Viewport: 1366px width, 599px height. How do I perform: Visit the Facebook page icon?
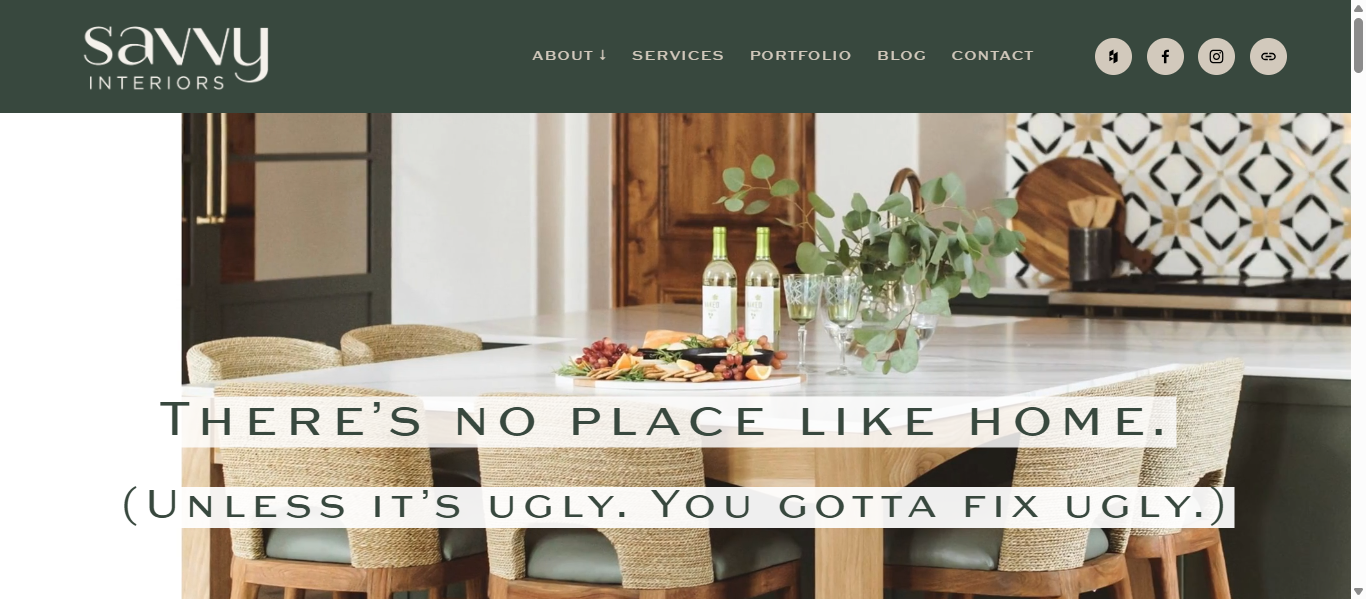pyautogui.click(x=1165, y=56)
